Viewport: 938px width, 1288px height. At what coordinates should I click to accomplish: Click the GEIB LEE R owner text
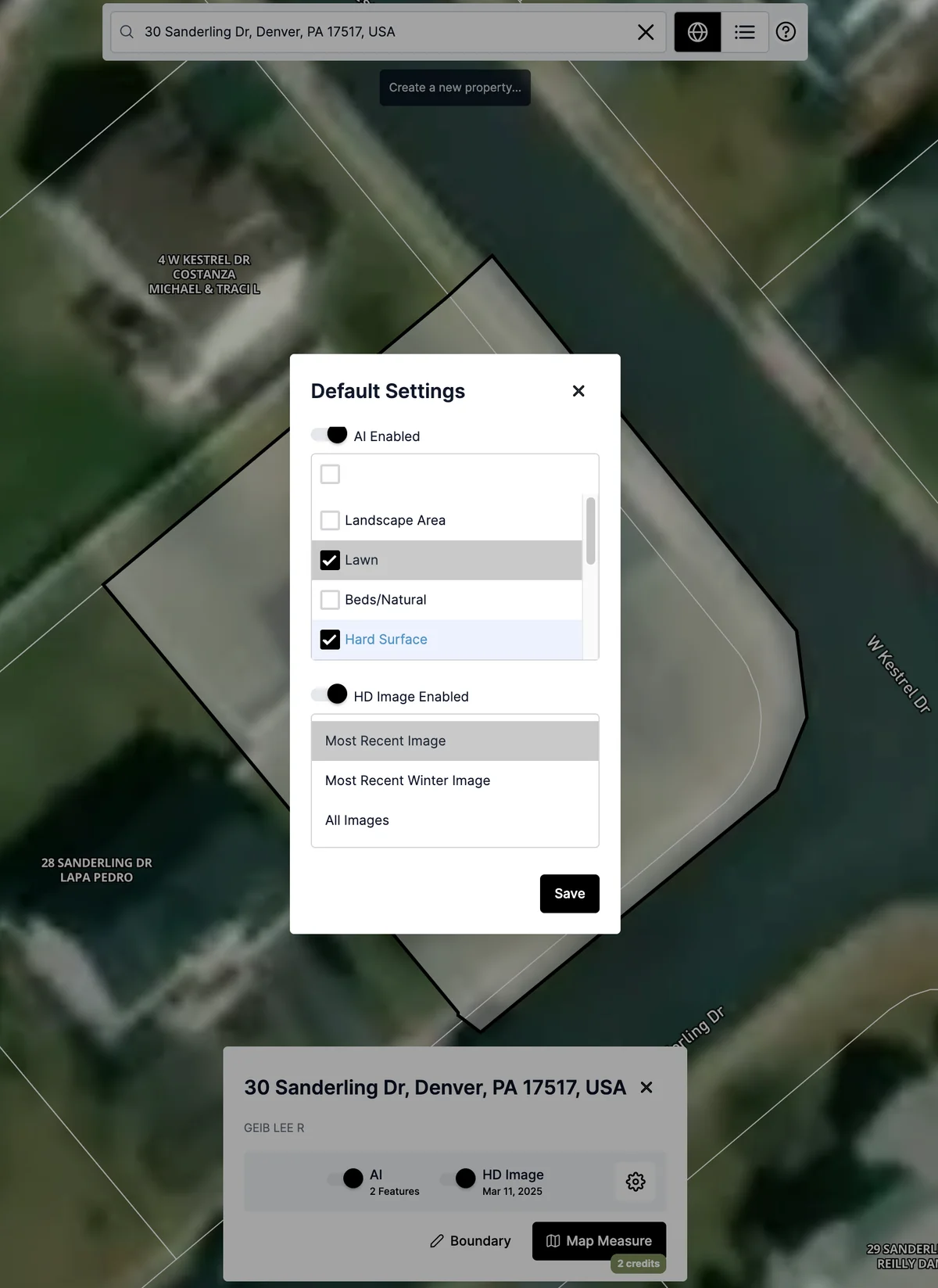[x=274, y=1128]
